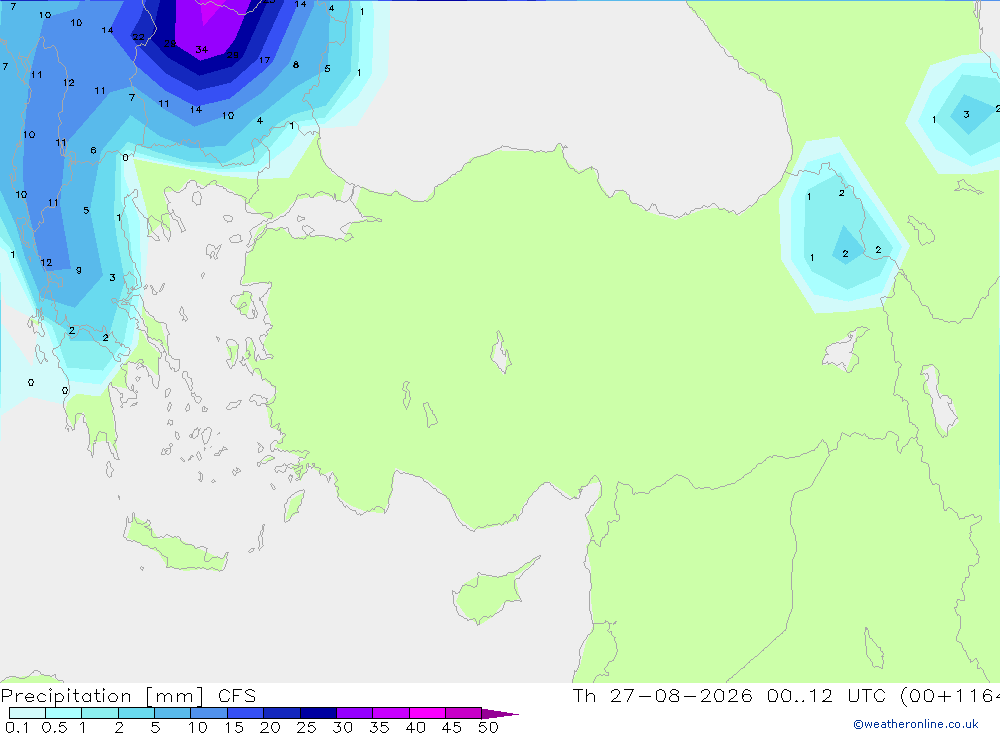Click the legend scale label "0.1"
The image size is (1000, 733).
(x=17, y=727)
